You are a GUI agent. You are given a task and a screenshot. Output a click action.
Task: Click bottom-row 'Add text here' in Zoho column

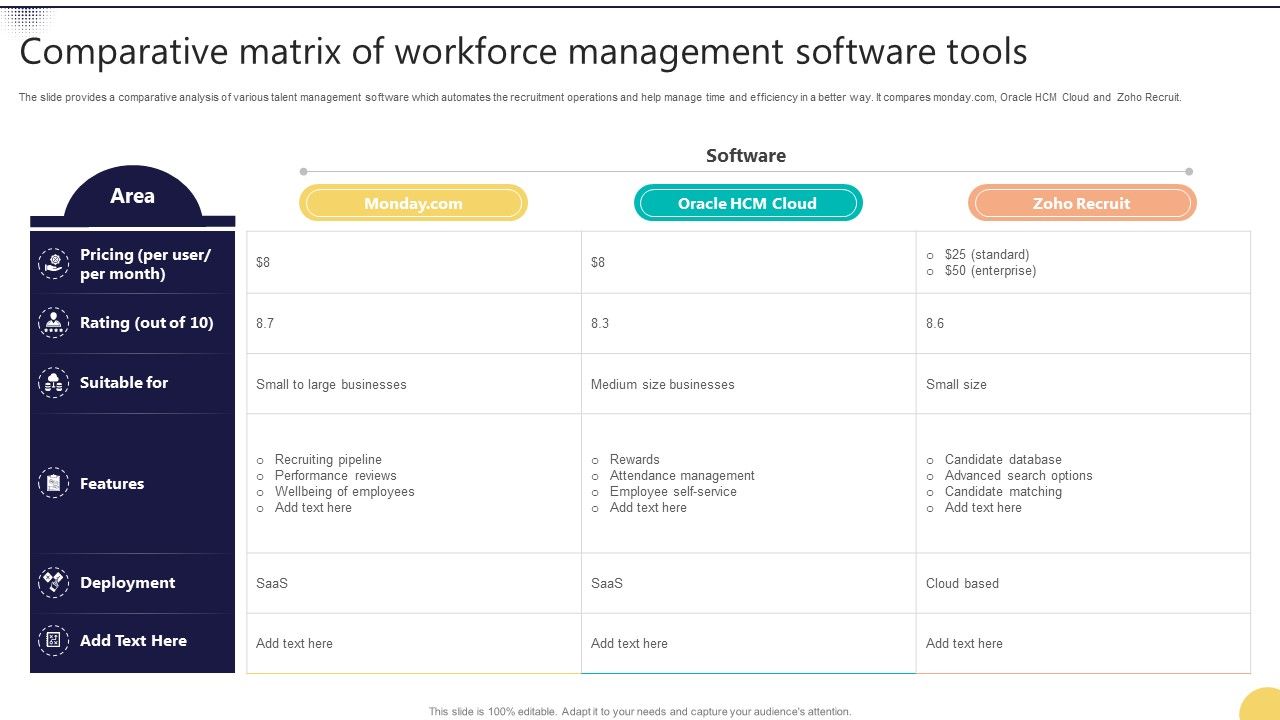[964, 644]
